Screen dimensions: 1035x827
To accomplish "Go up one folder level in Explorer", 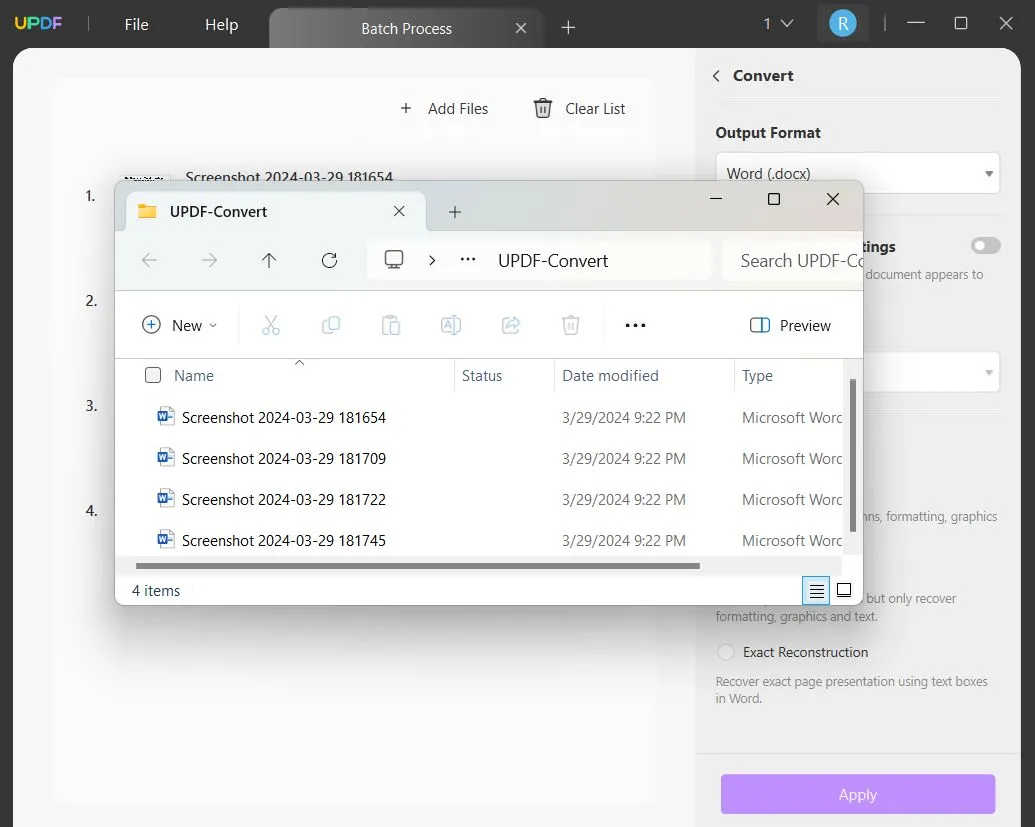I will pyautogui.click(x=269, y=260).
